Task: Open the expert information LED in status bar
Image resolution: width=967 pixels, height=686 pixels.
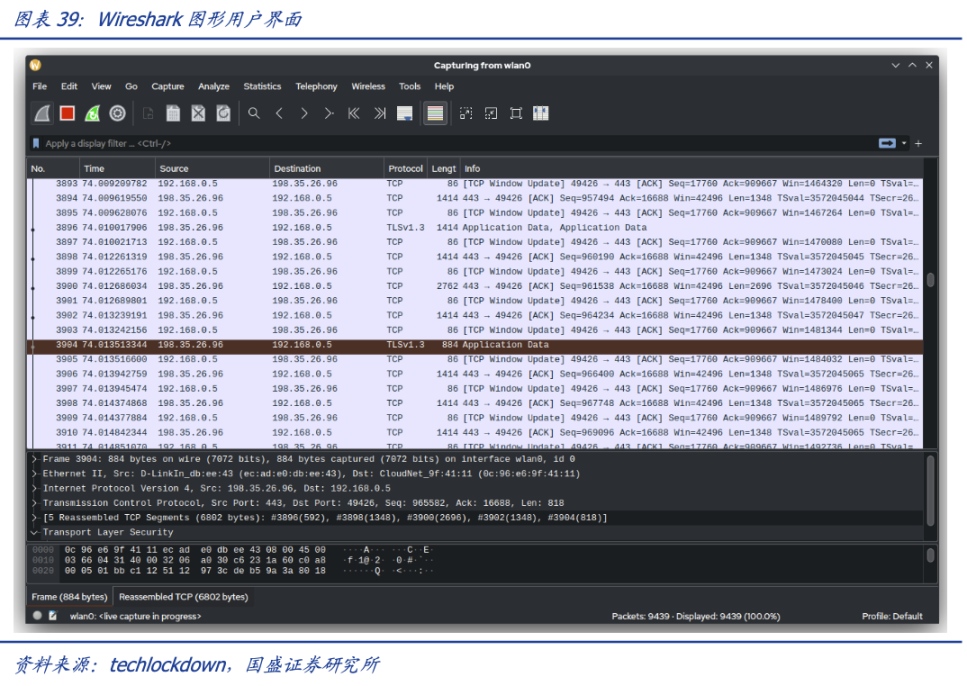Action: click(37, 616)
